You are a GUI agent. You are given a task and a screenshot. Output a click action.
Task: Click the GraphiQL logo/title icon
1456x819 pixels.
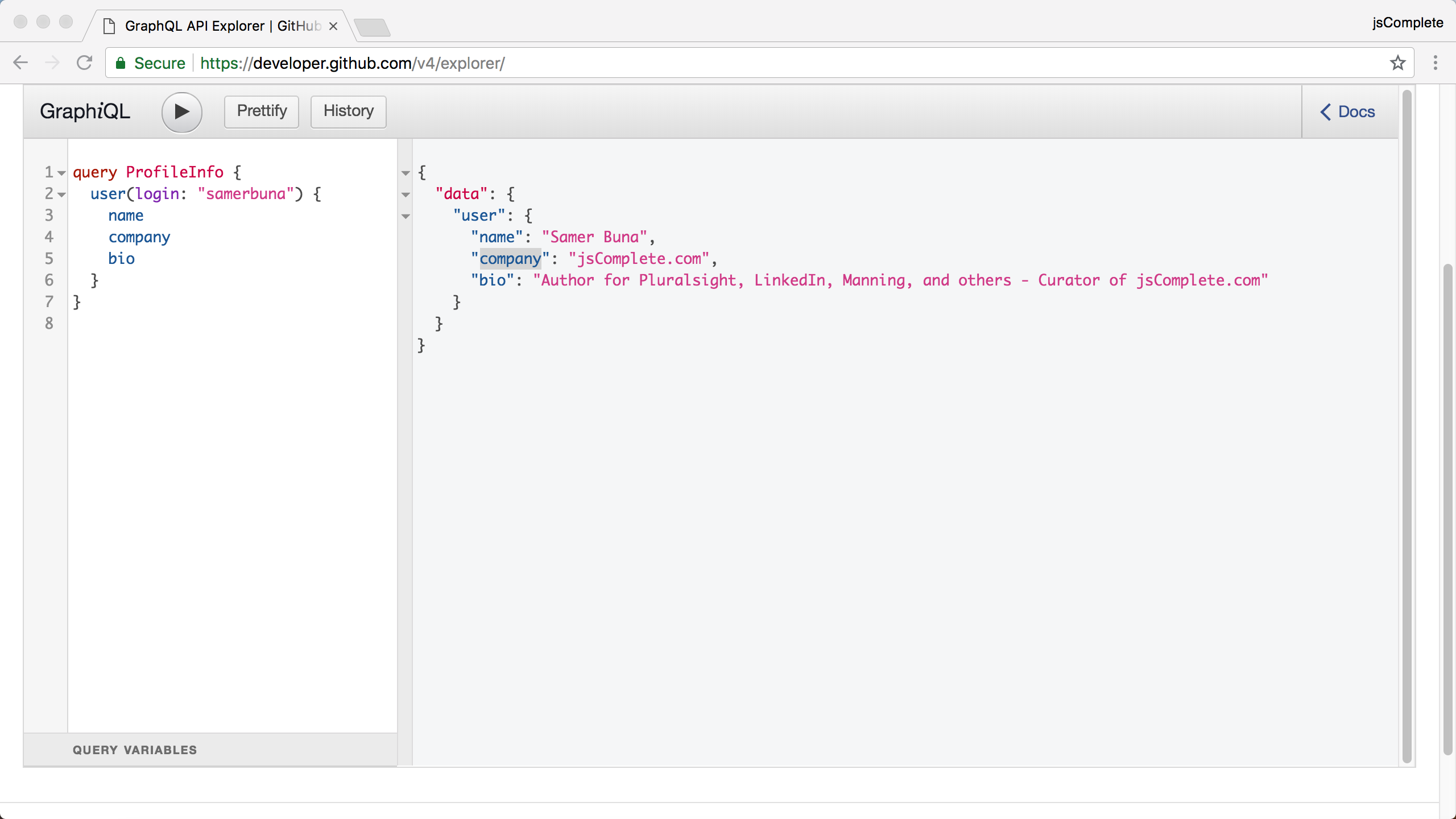tap(84, 111)
